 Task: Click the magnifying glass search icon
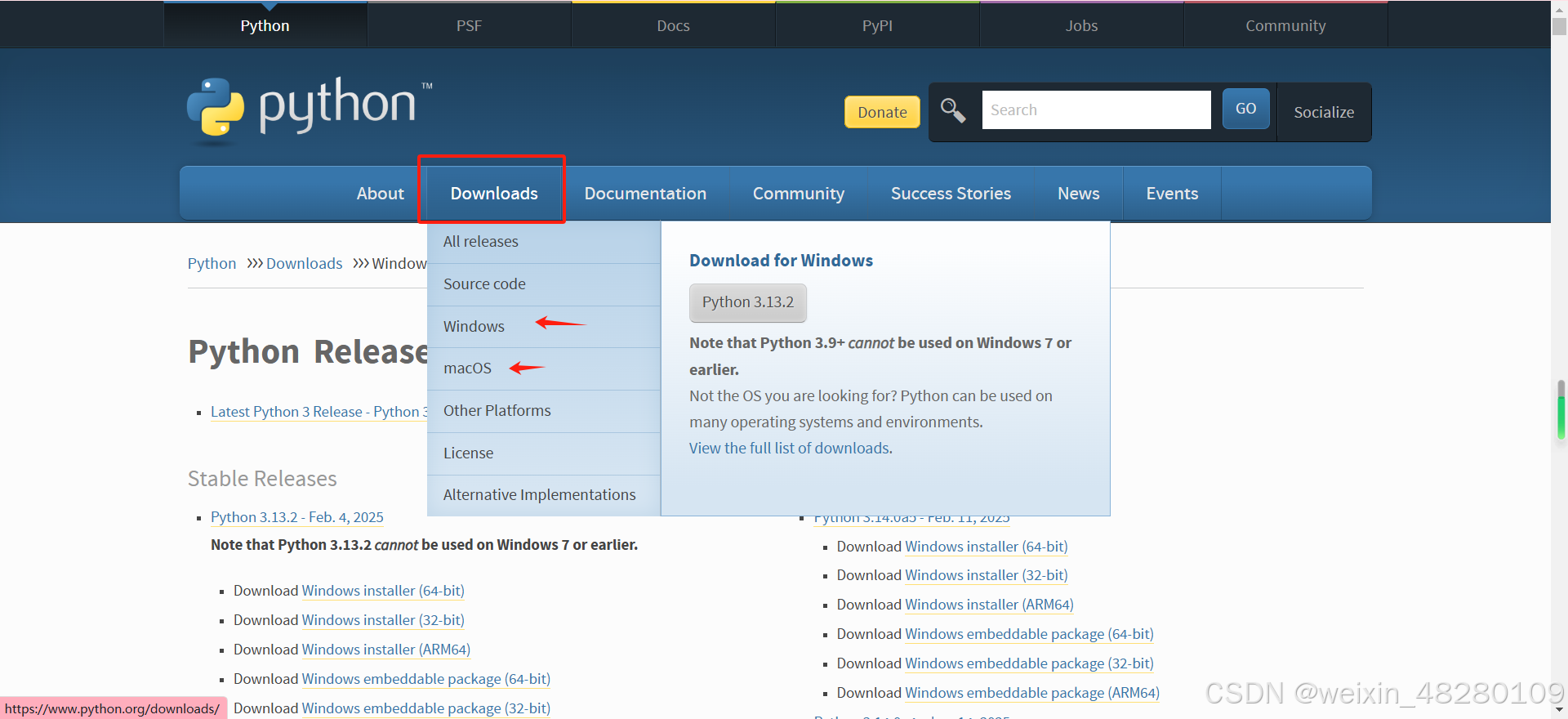click(953, 110)
